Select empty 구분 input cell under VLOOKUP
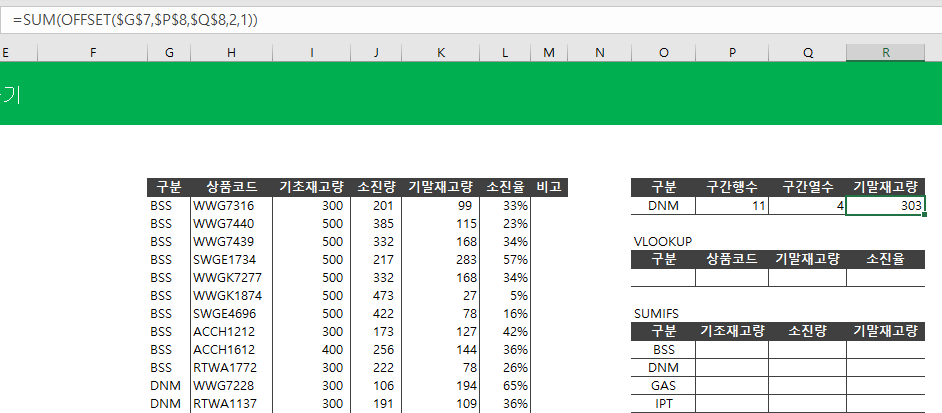 664,278
